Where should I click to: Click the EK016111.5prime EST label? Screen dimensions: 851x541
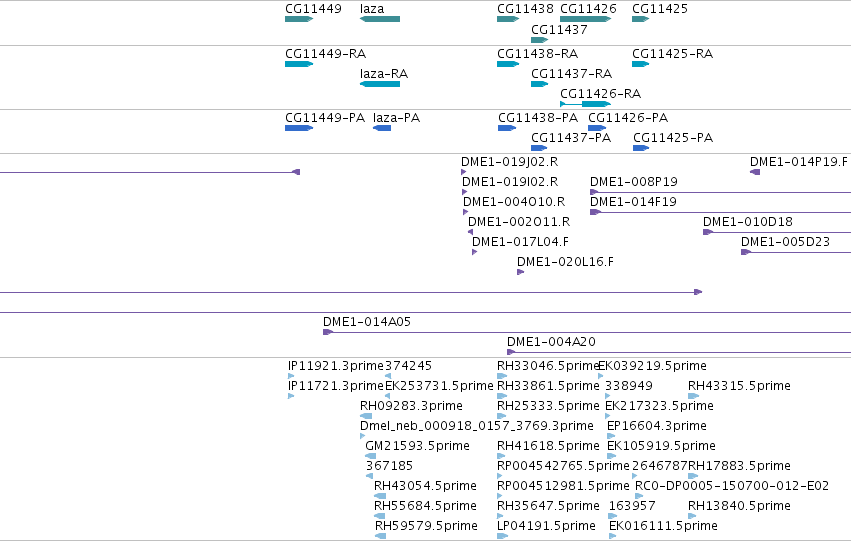[663, 526]
